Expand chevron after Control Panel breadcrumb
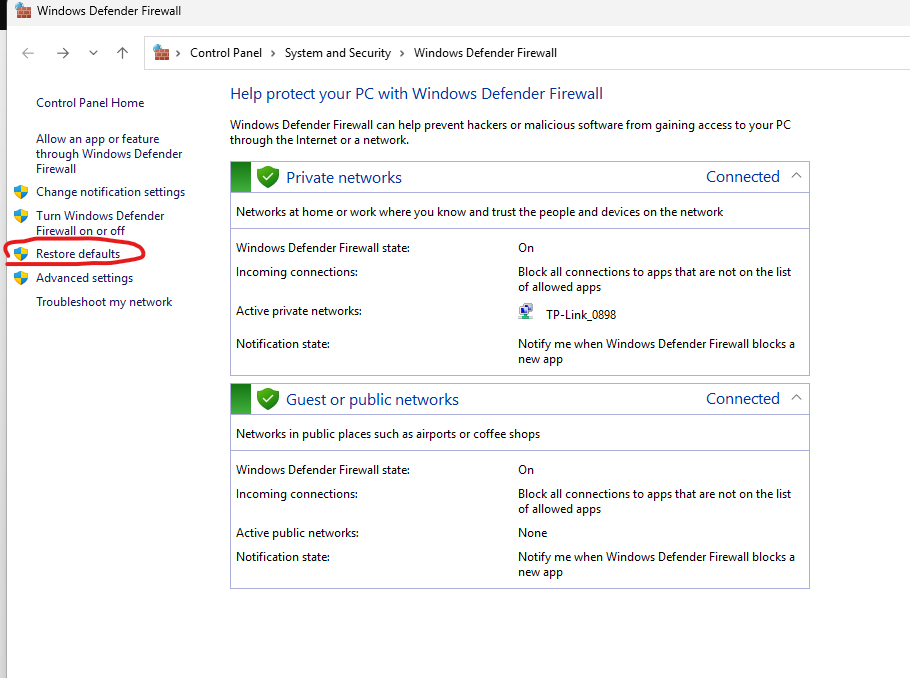 (x=273, y=53)
